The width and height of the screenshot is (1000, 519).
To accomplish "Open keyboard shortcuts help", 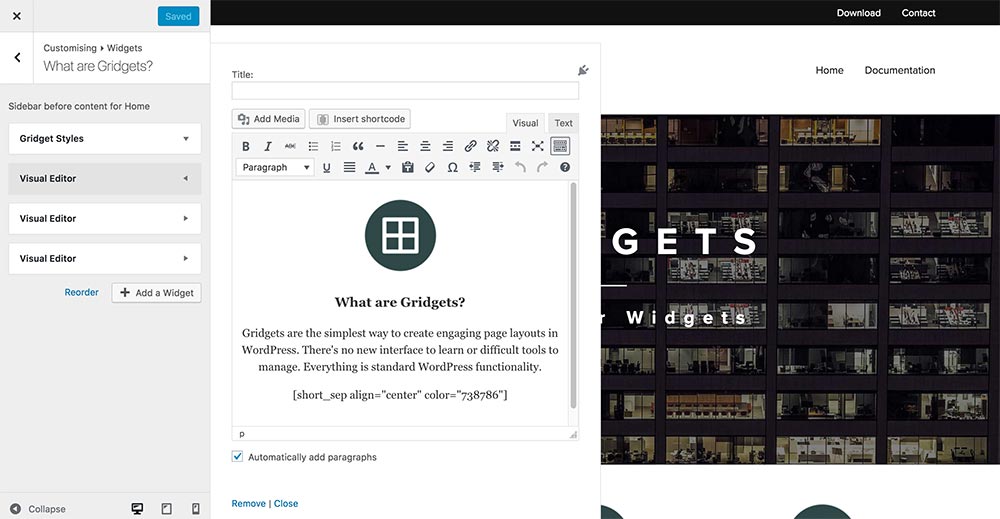I will pyautogui.click(x=565, y=167).
